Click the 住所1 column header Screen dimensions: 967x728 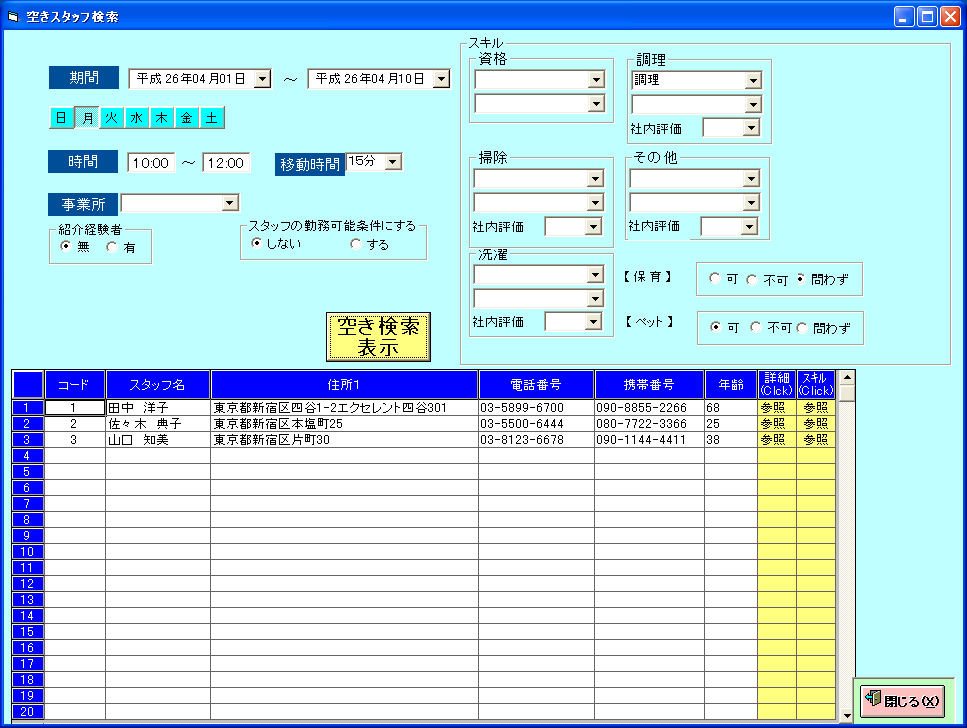click(x=344, y=385)
